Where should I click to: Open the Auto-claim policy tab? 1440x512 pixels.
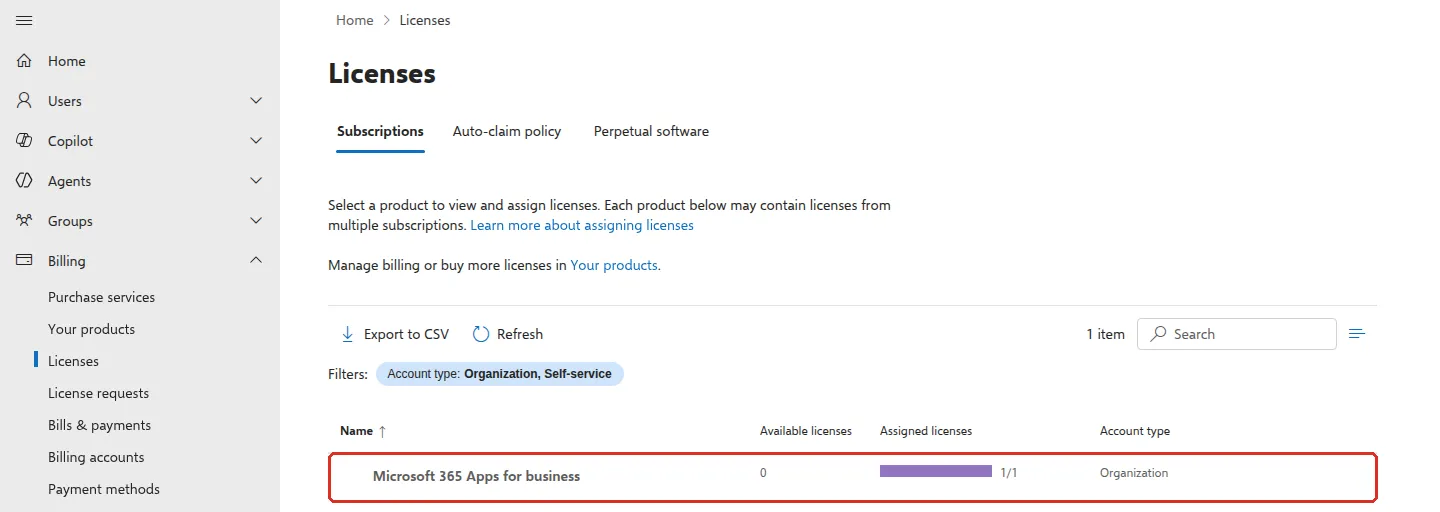click(507, 131)
